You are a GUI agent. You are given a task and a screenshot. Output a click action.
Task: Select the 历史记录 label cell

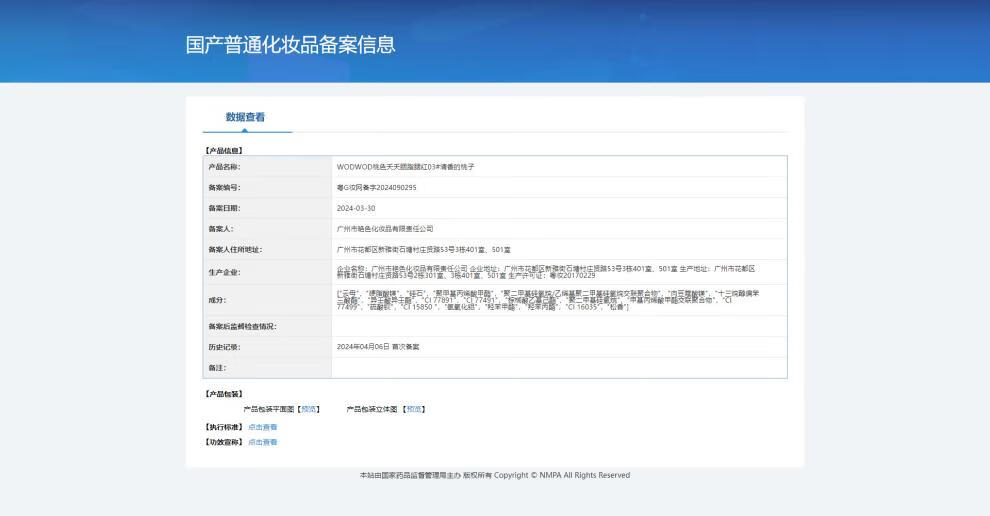(267, 347)
